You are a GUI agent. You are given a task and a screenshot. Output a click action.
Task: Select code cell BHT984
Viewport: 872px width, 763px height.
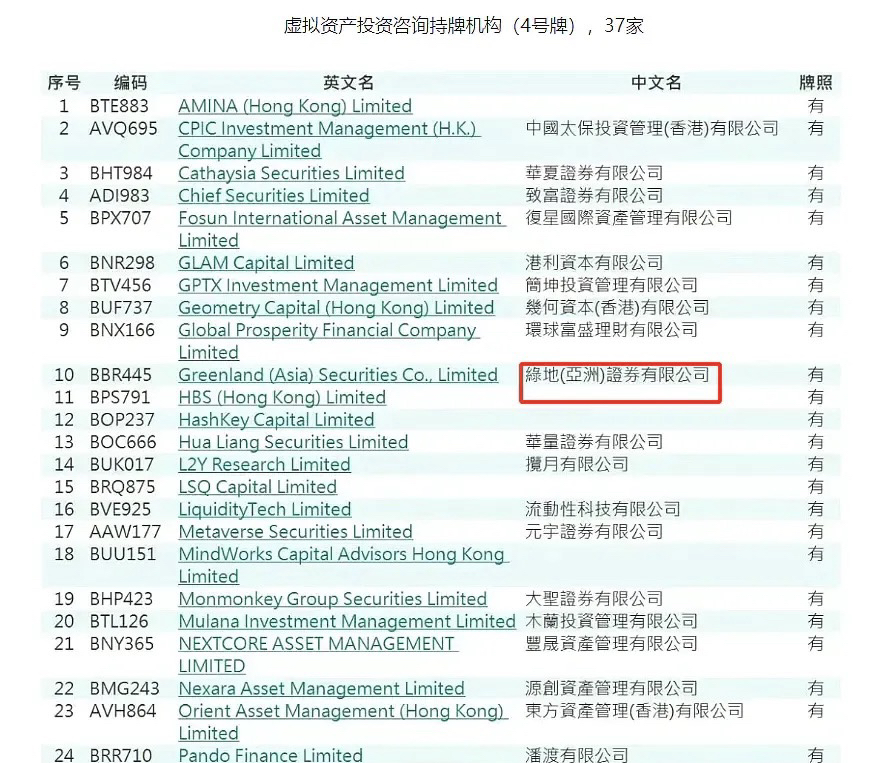pos(121,174)
